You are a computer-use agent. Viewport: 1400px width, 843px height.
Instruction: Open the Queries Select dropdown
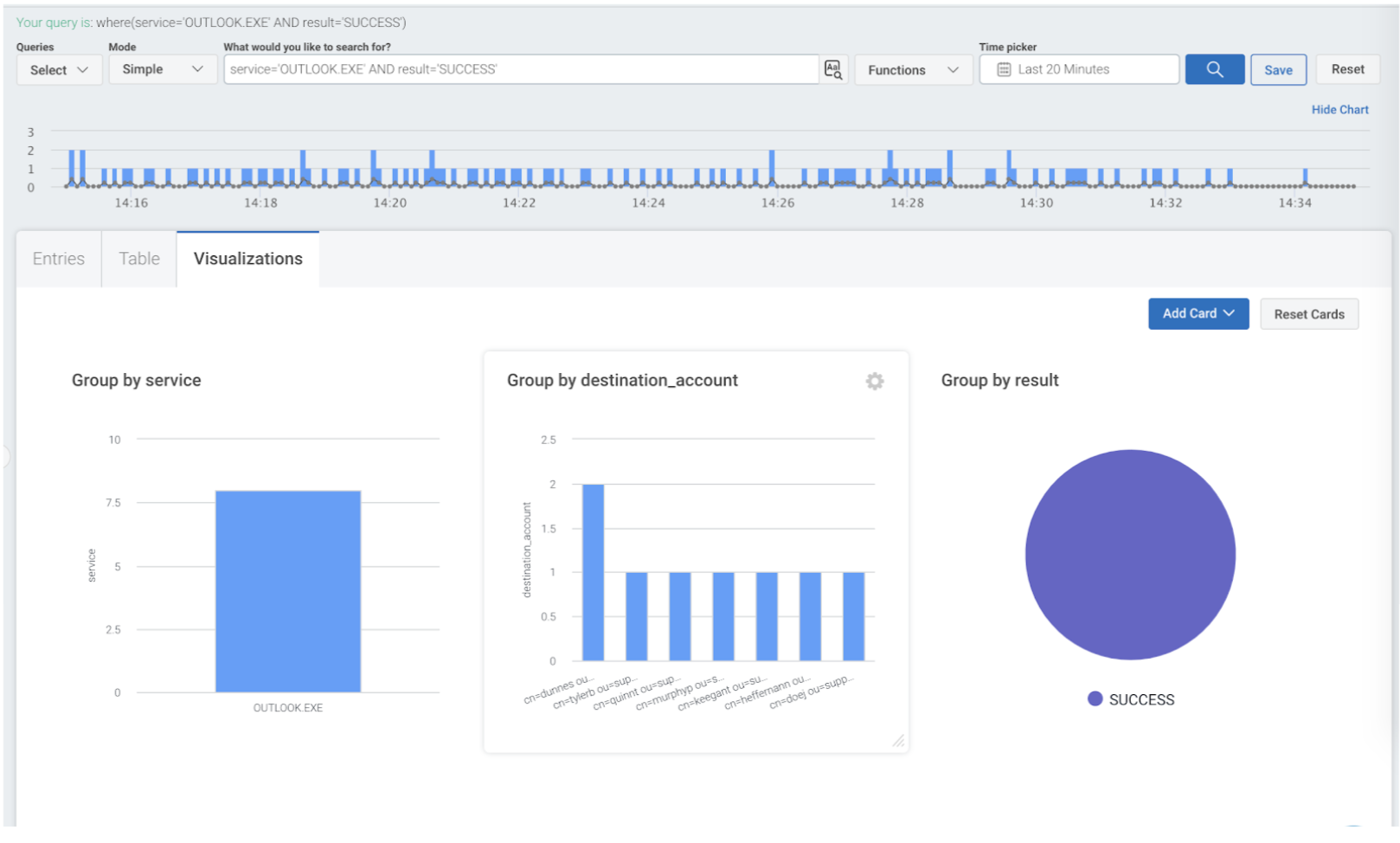pyautogui.click(x=59, y=70)
